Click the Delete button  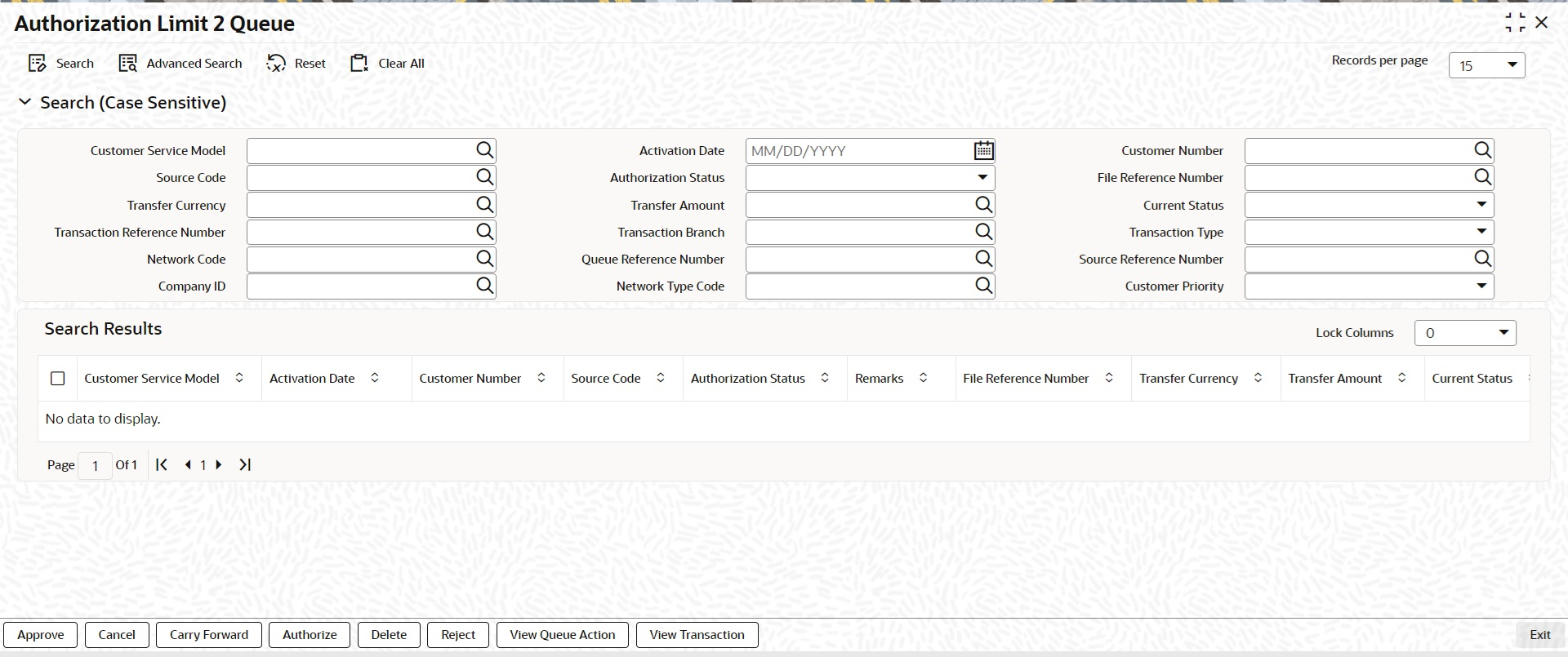click(389, 635)
